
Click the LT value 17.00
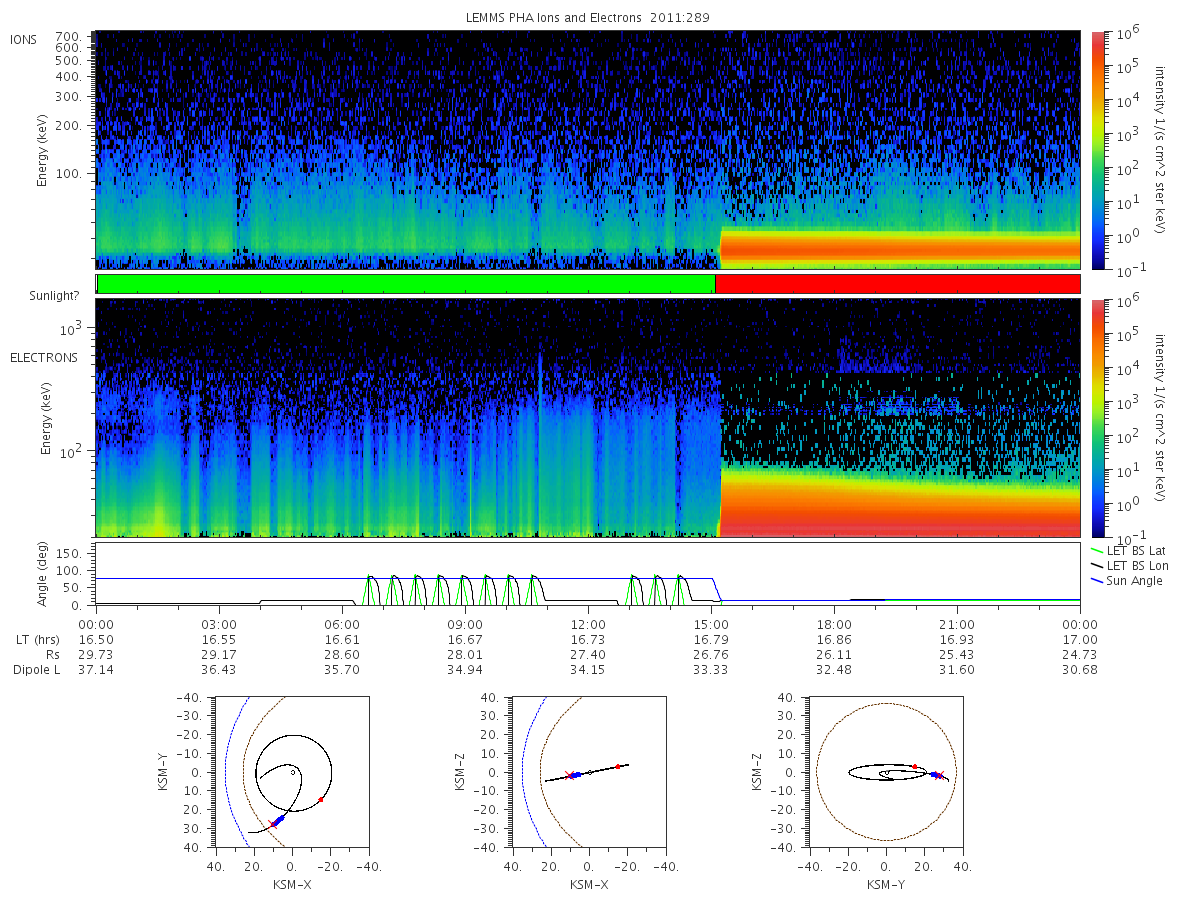1080,639
